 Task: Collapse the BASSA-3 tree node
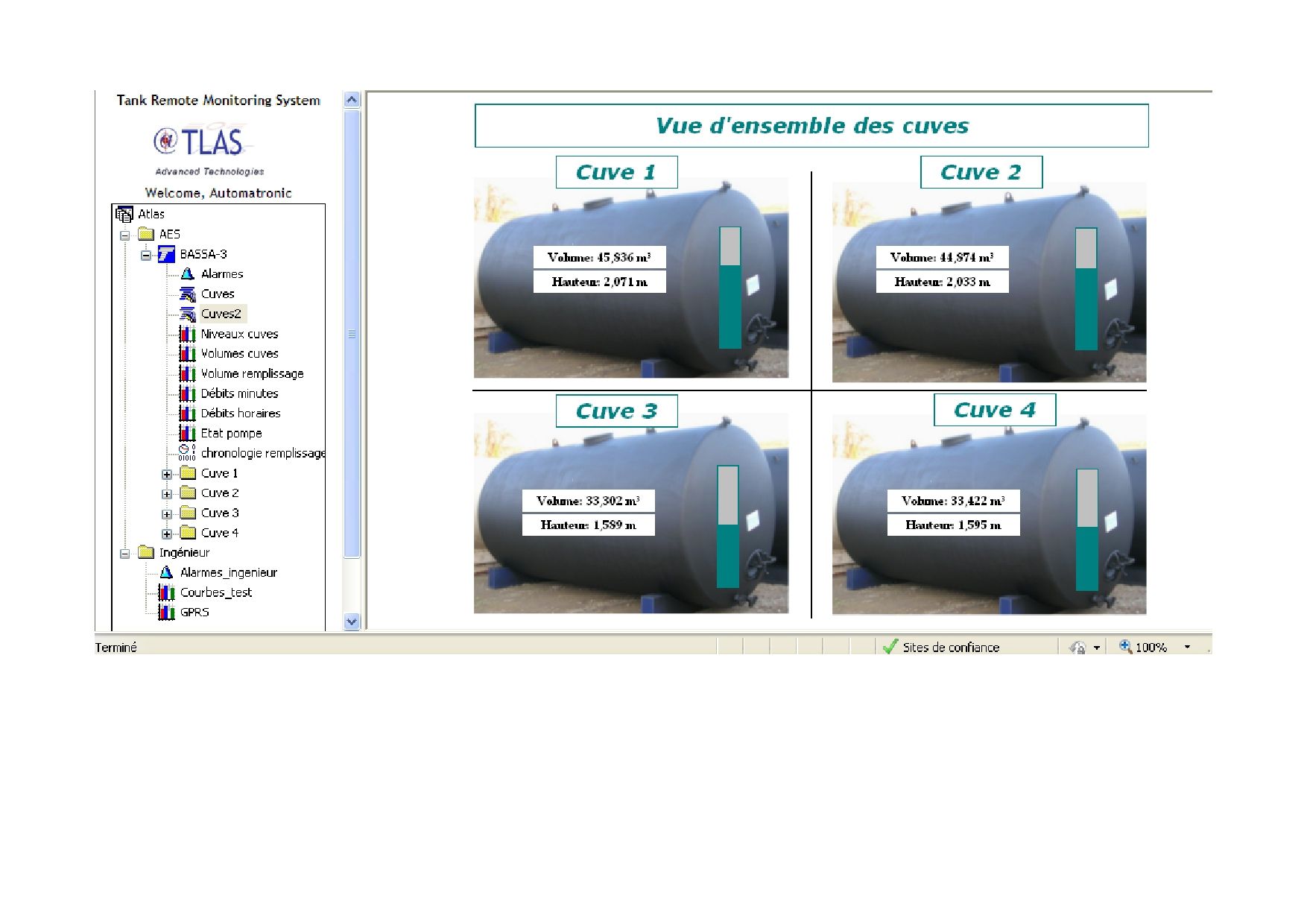tap(146, 255)
